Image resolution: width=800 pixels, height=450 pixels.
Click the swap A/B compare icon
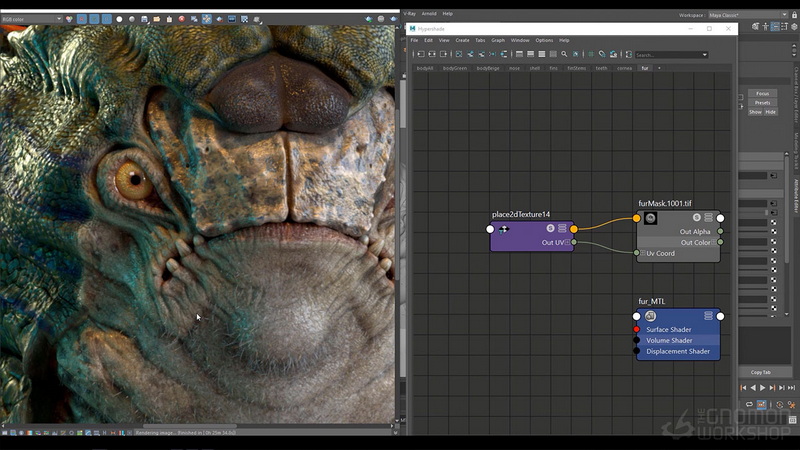[x=244, y=19]
